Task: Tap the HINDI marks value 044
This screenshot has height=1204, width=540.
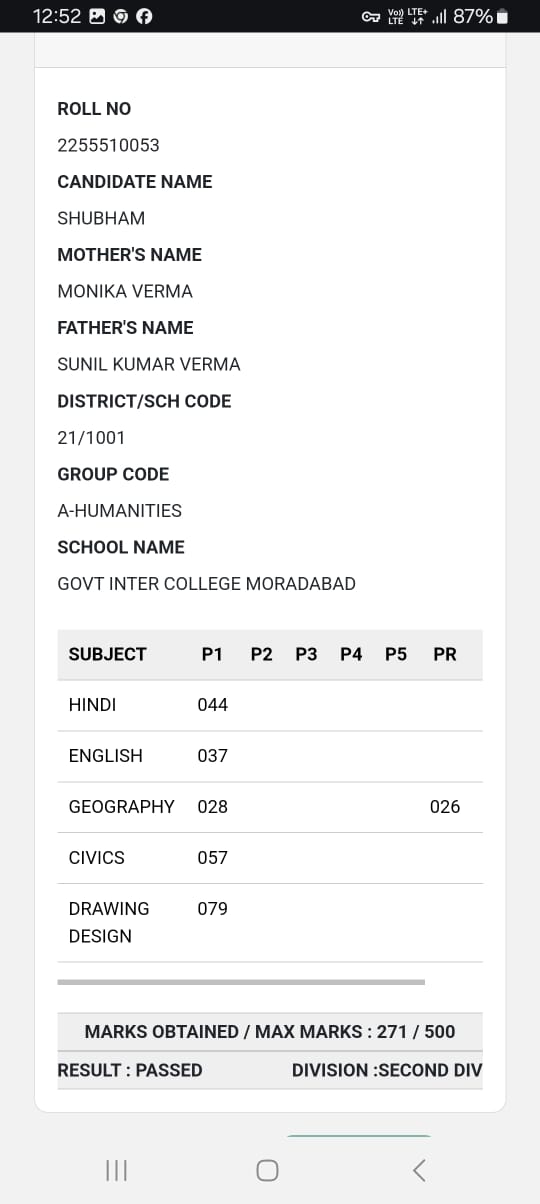Action: click(213, 705)
